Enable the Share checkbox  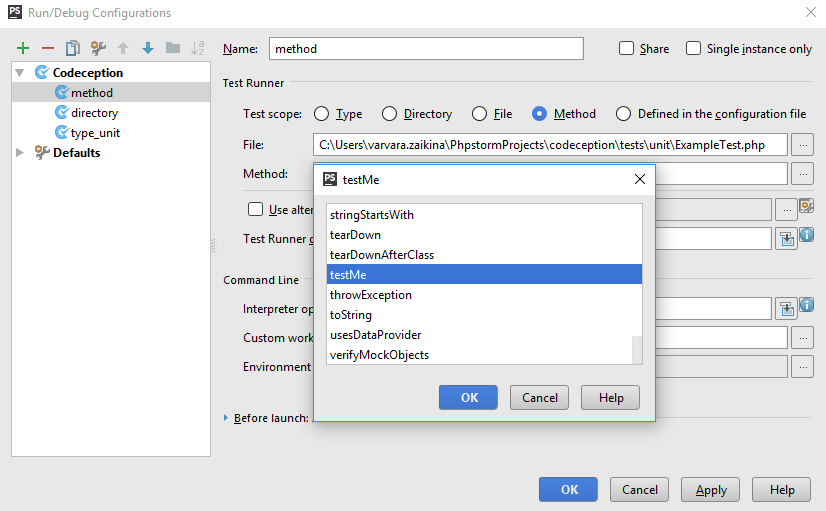(626, 48)
